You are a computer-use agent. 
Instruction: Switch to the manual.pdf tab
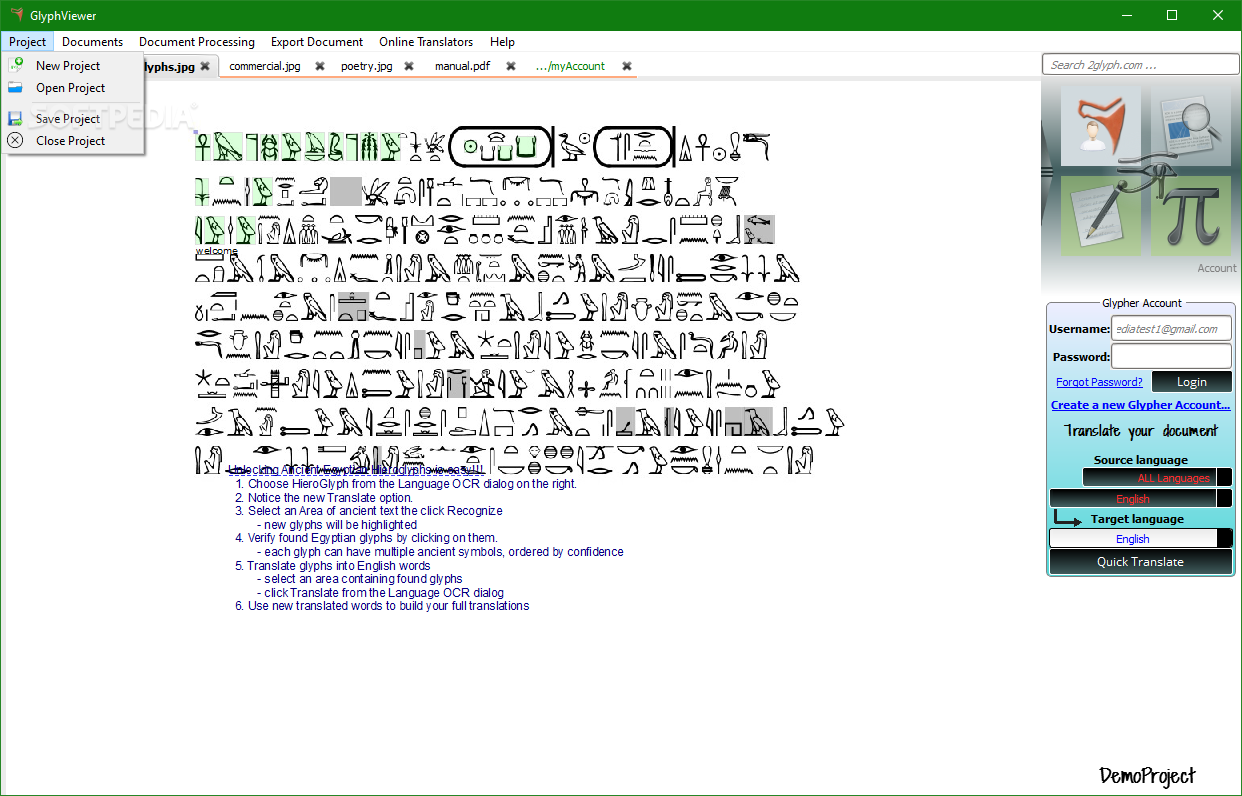[x=462, y=66]
